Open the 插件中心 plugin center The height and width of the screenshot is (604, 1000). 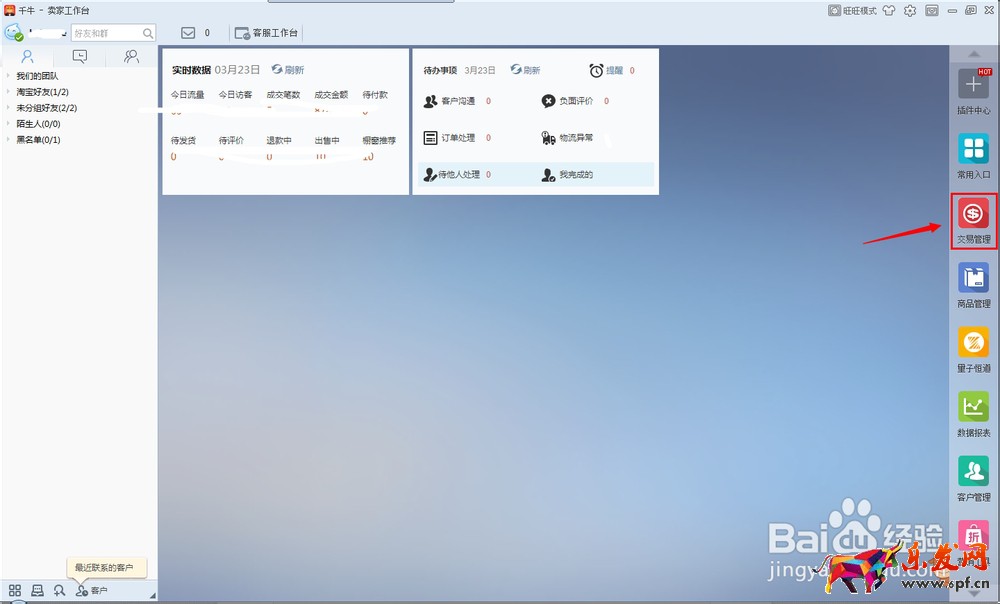point(973,85)
